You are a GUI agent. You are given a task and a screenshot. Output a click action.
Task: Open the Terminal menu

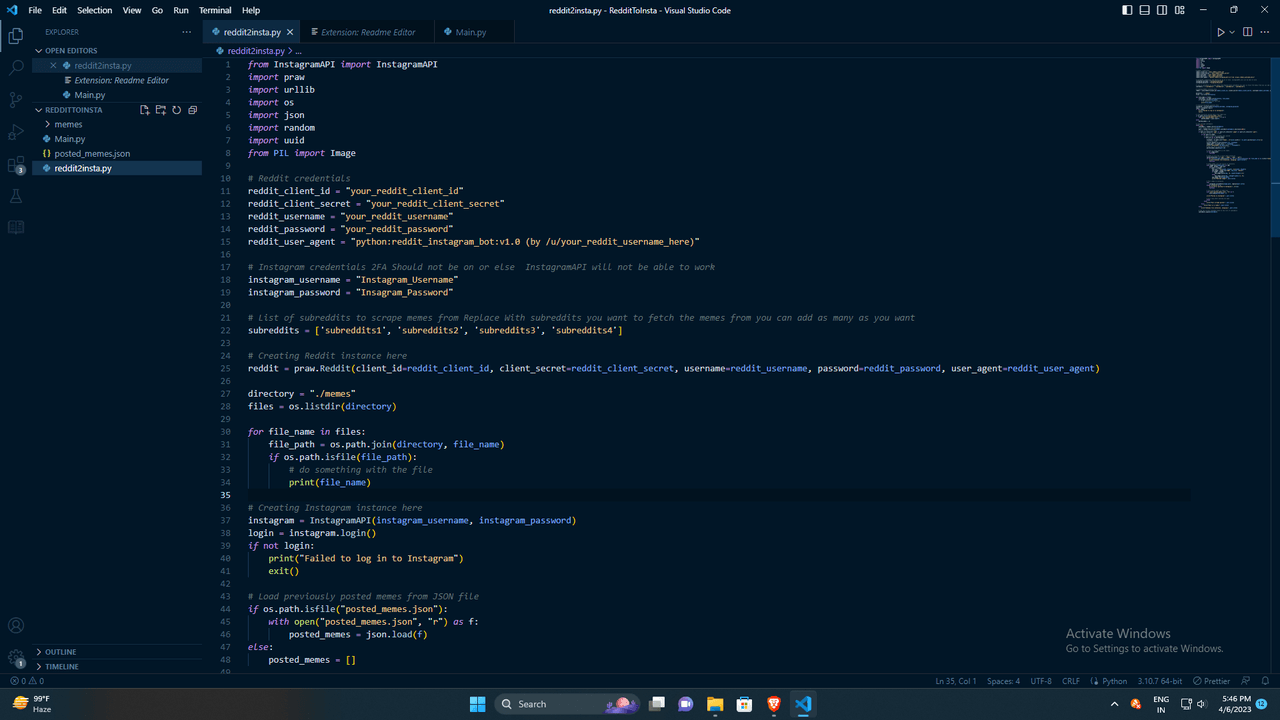pos(215,10)
